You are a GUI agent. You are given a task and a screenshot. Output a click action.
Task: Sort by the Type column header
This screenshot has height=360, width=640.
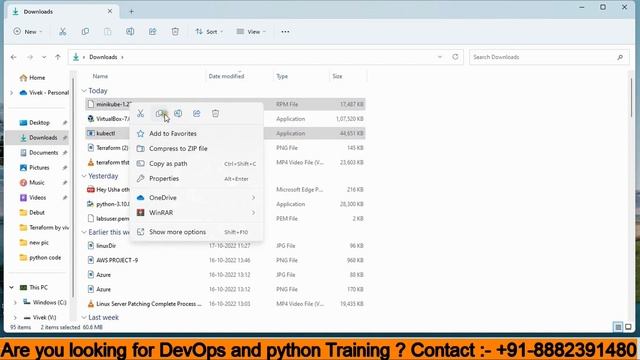point(282,76)
